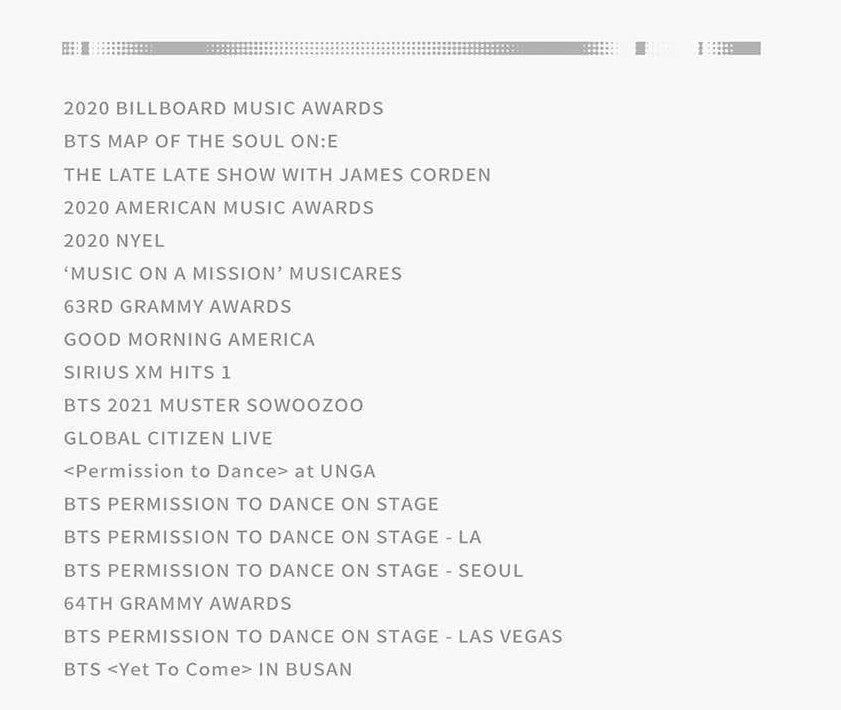The image size is (841, 710).
Task: Open BTS MAP OF THE SOUL ON:E
Action: [201, 142]
